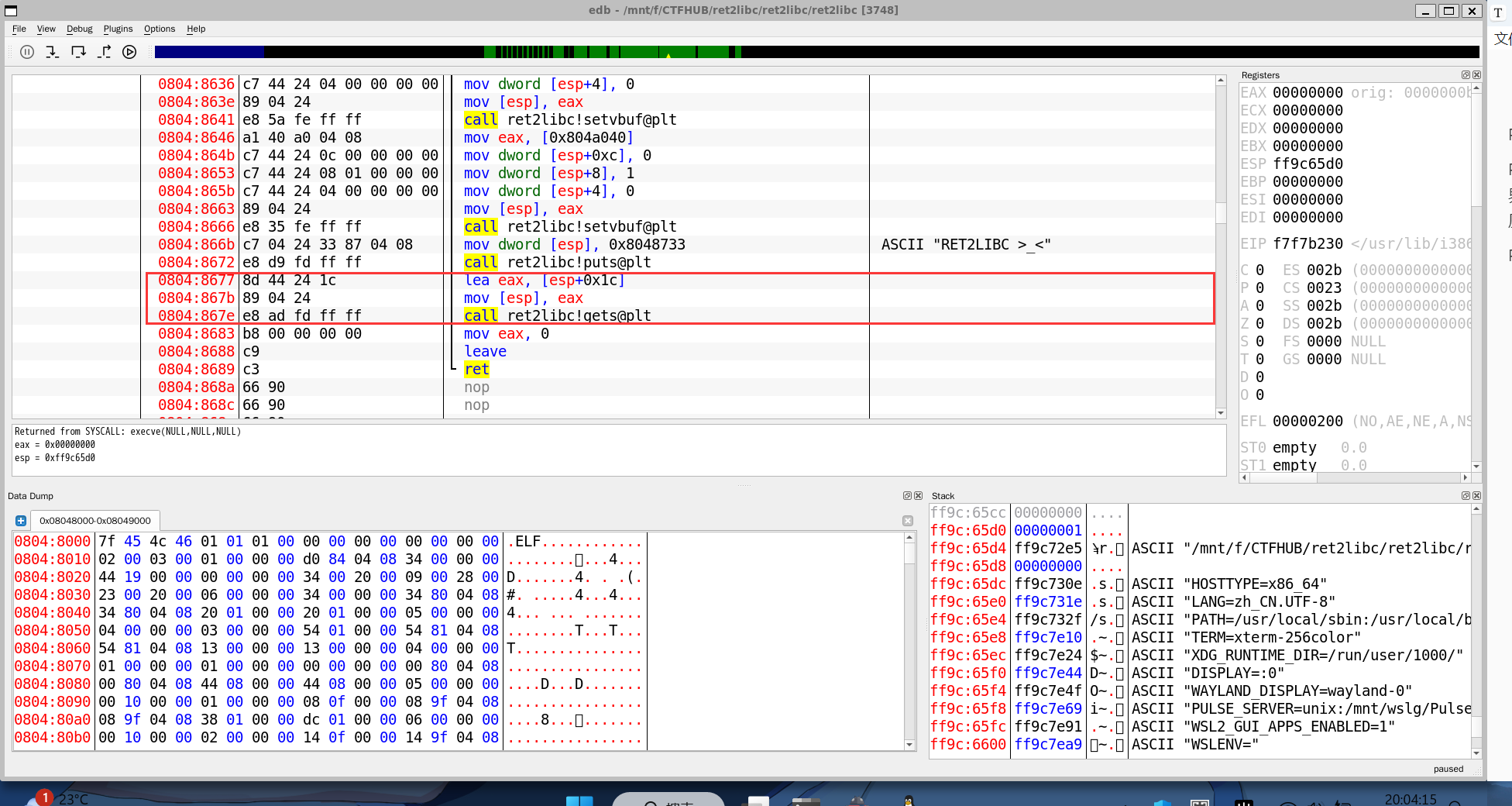Open the edb window system menu icon
This screenshot has height=806, width=1512.
click(x=11, y=10)
